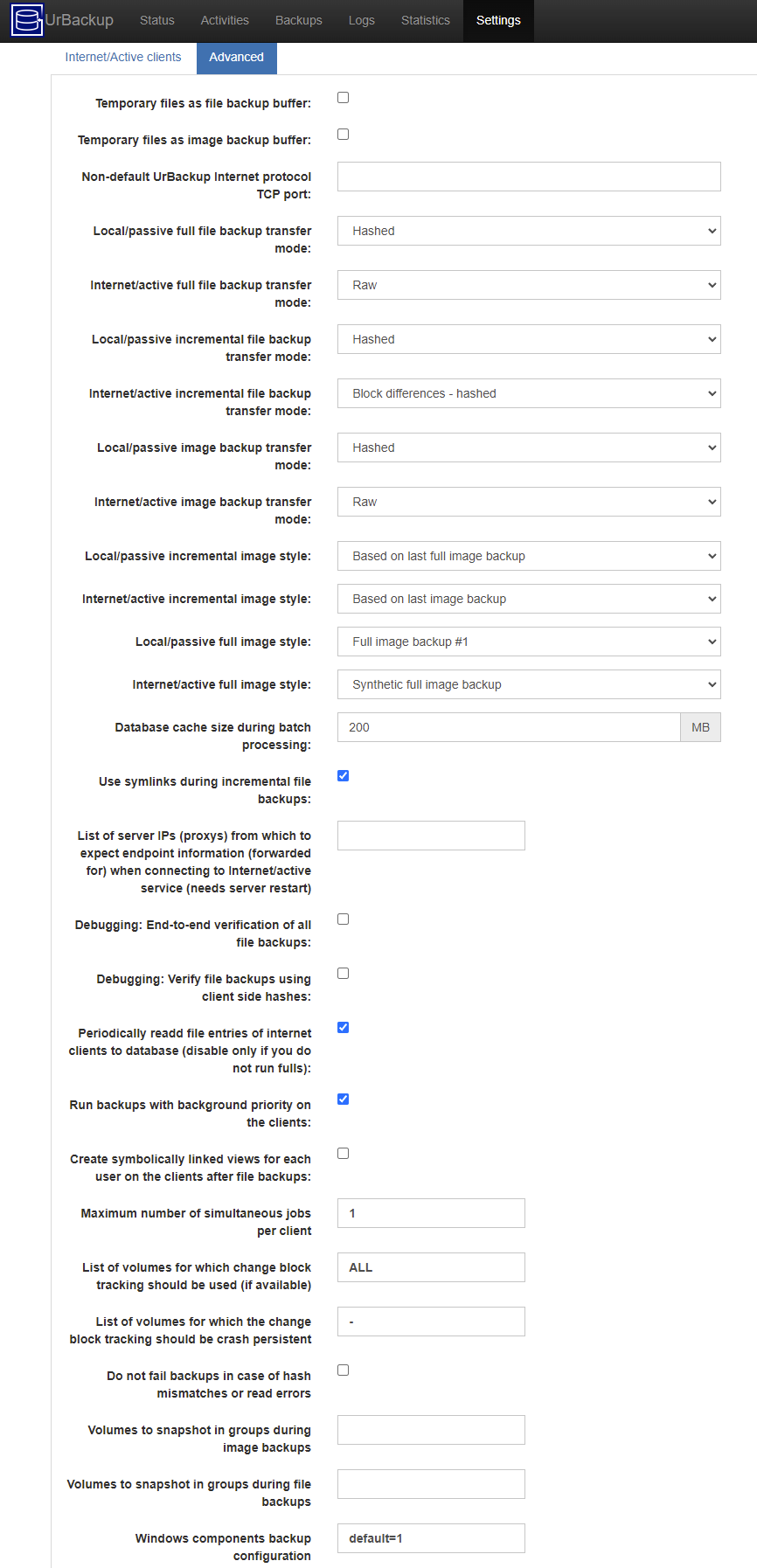This screenshot has width=757, height=1568.
Task: Expand the Full image backup #1 dropdown
Action: click(529, 642)
